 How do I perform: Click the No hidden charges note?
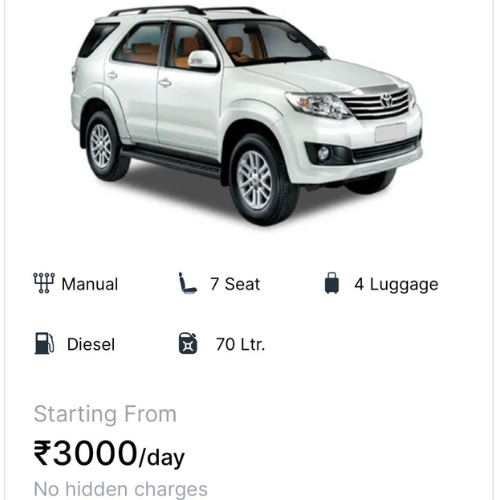point(121,490)
